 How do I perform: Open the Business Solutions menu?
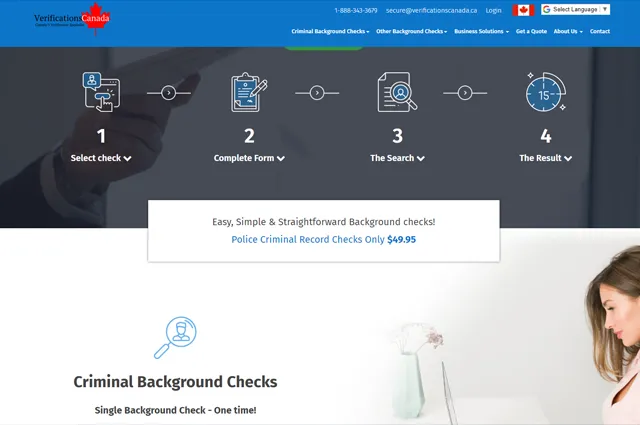[x=481, y=31]
